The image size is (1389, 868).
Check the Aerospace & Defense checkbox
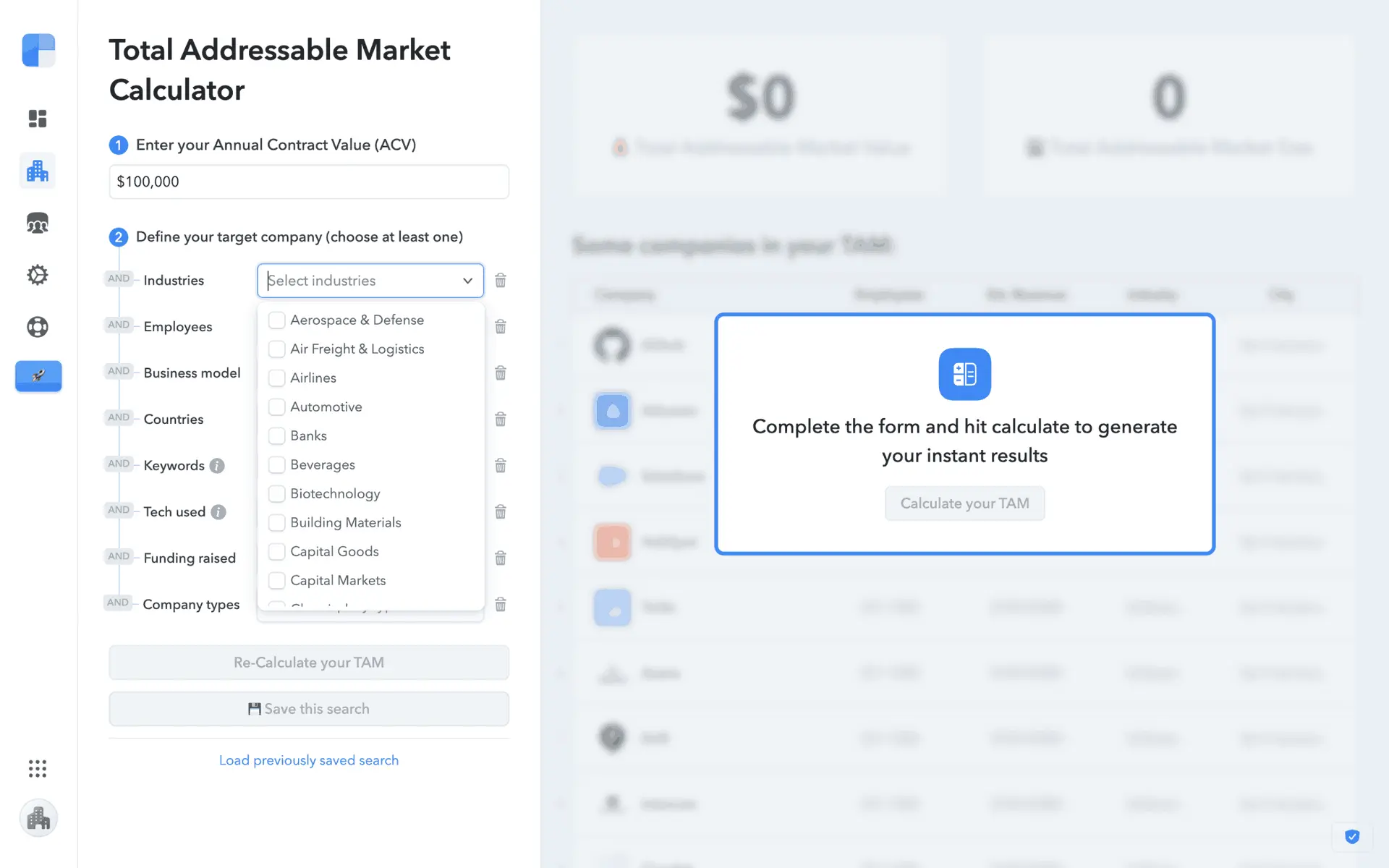pyautogui.click(x=276, y=320)
